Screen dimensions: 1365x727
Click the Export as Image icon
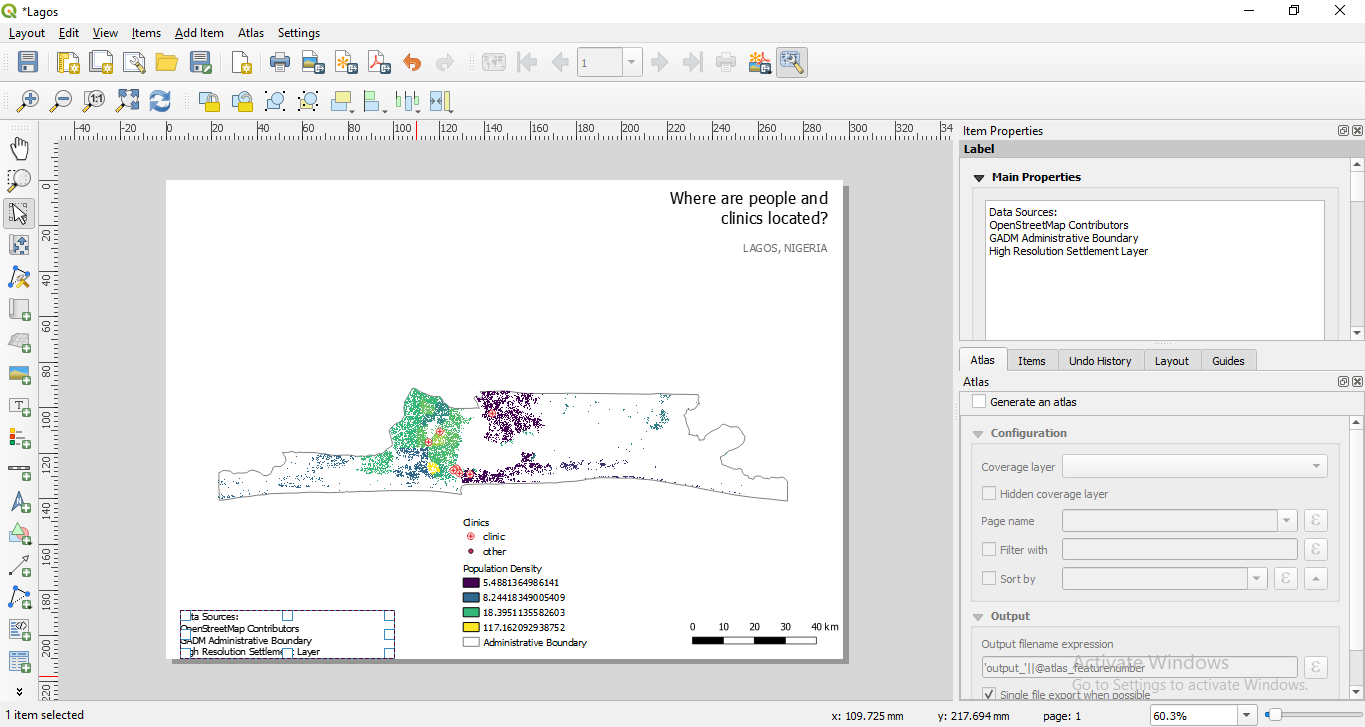point(313,63)
